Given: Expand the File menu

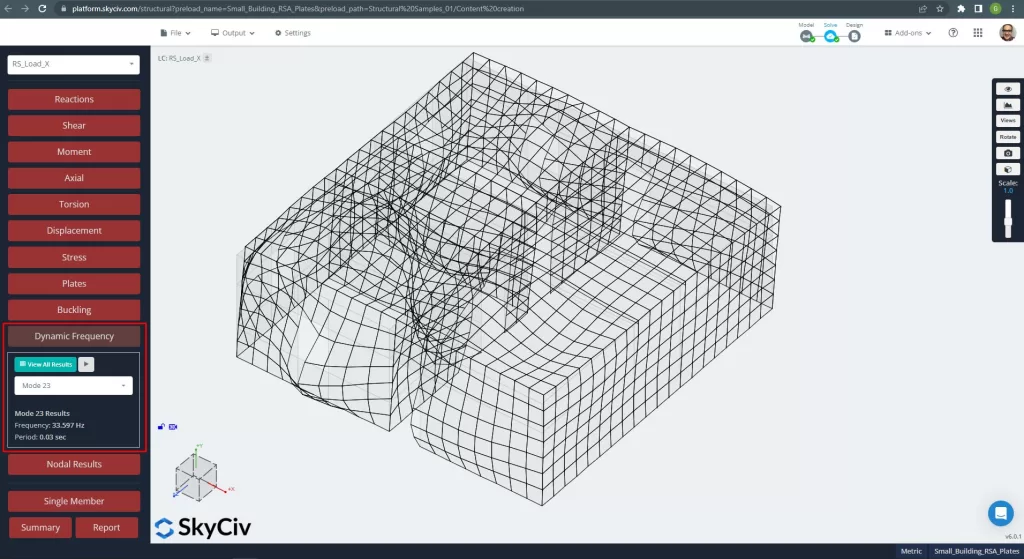Looking at the screenshot, I should [175, 33].
